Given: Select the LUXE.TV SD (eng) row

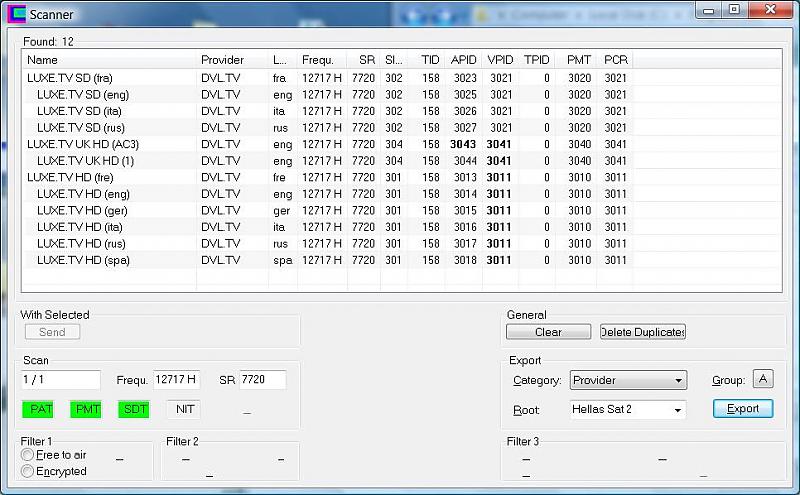Looking at the screenshot, I should pos(328,94).
